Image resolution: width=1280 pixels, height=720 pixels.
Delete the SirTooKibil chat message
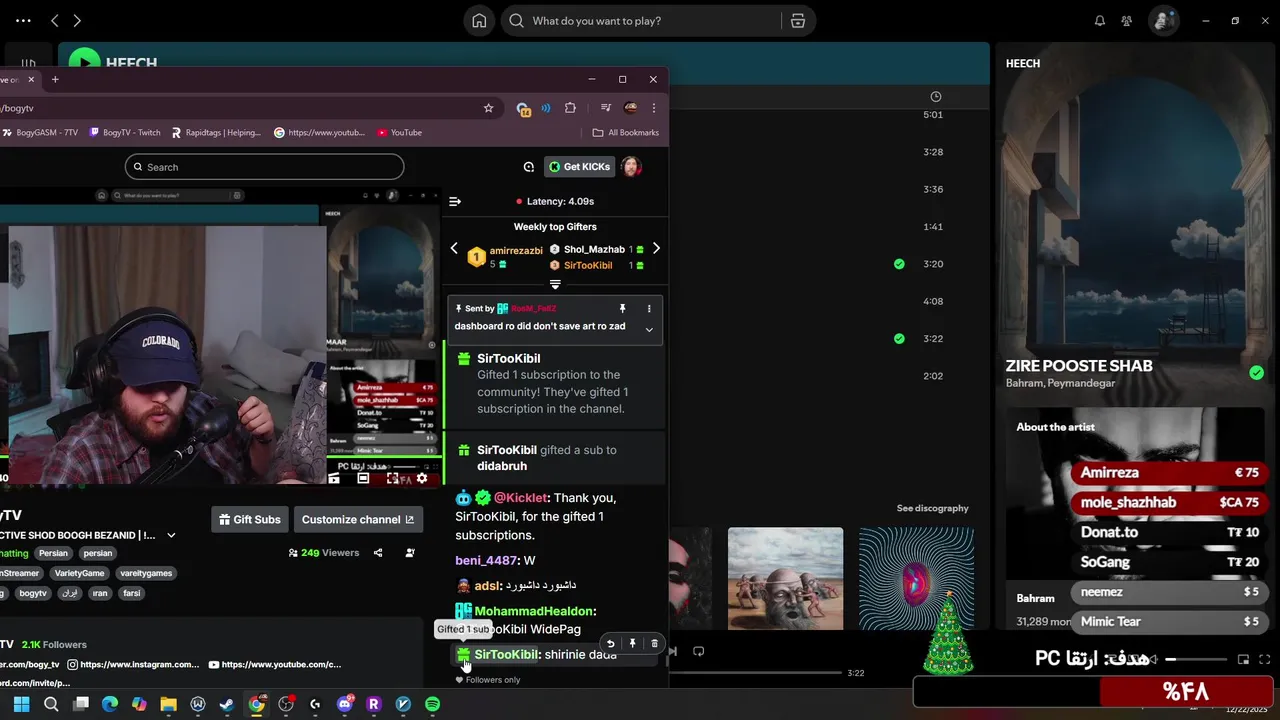click(654, 644)
